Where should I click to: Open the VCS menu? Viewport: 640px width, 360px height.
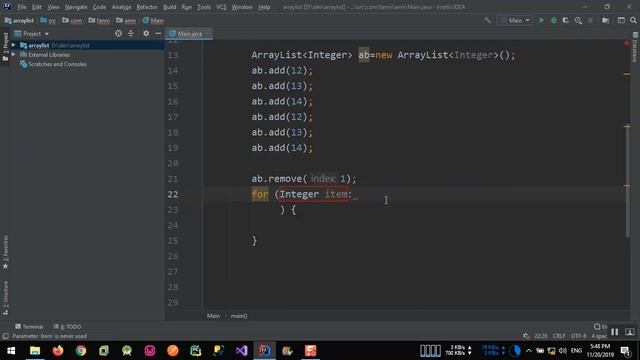(x=221, y=7)
